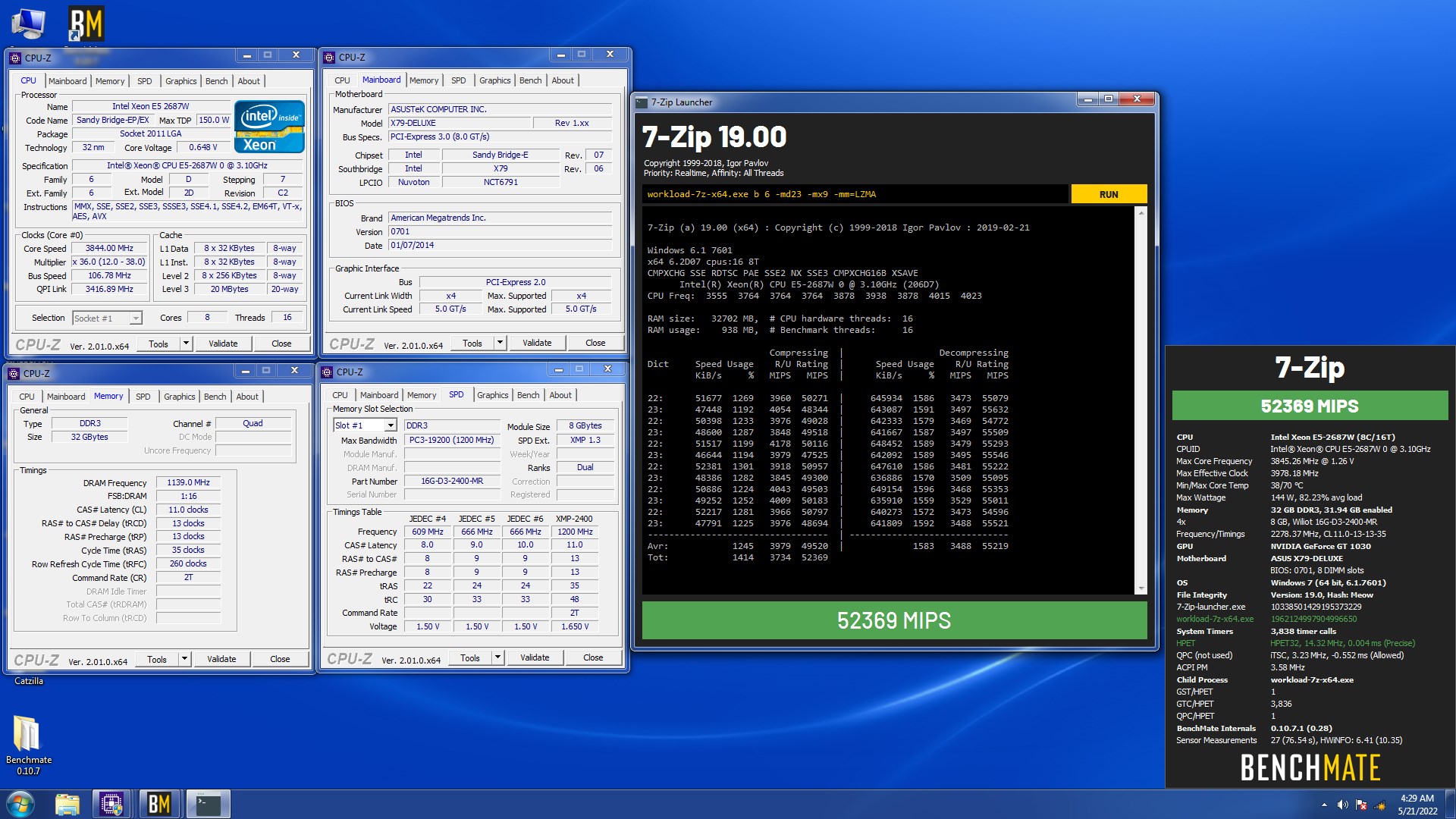Click scrollbar up arrow in 7-Zip output
The height and width of the screenshot is (819, 1456).
pos(1141,213)
